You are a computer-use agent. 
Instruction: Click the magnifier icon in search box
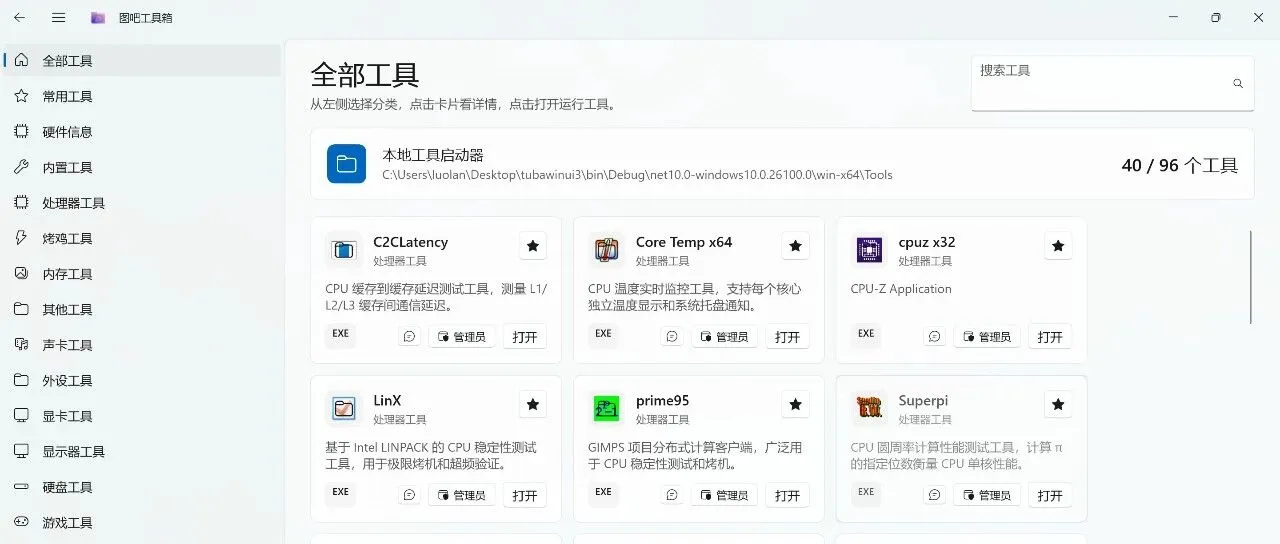click(1238, 84)
